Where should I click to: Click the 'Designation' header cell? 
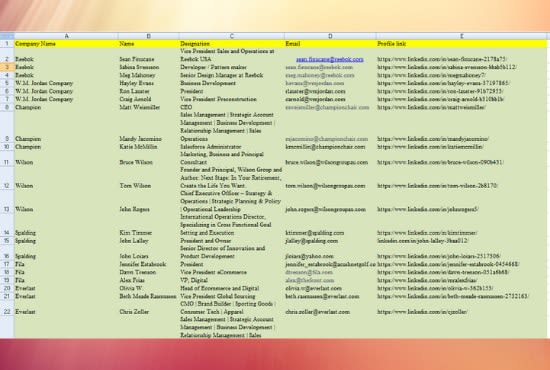(x=232, y=44)
